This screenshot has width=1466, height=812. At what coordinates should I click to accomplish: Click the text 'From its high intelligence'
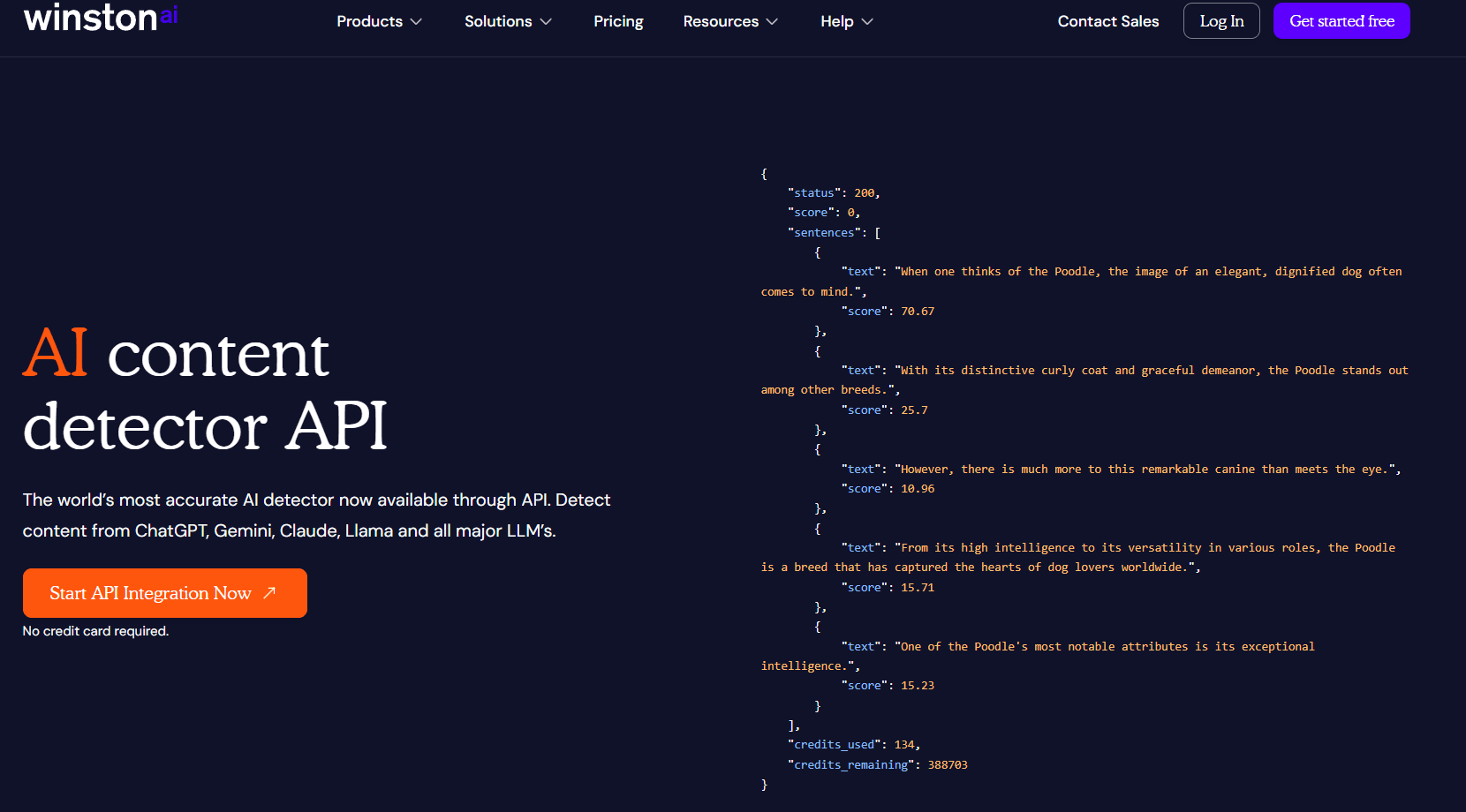[x=988, y=548]
